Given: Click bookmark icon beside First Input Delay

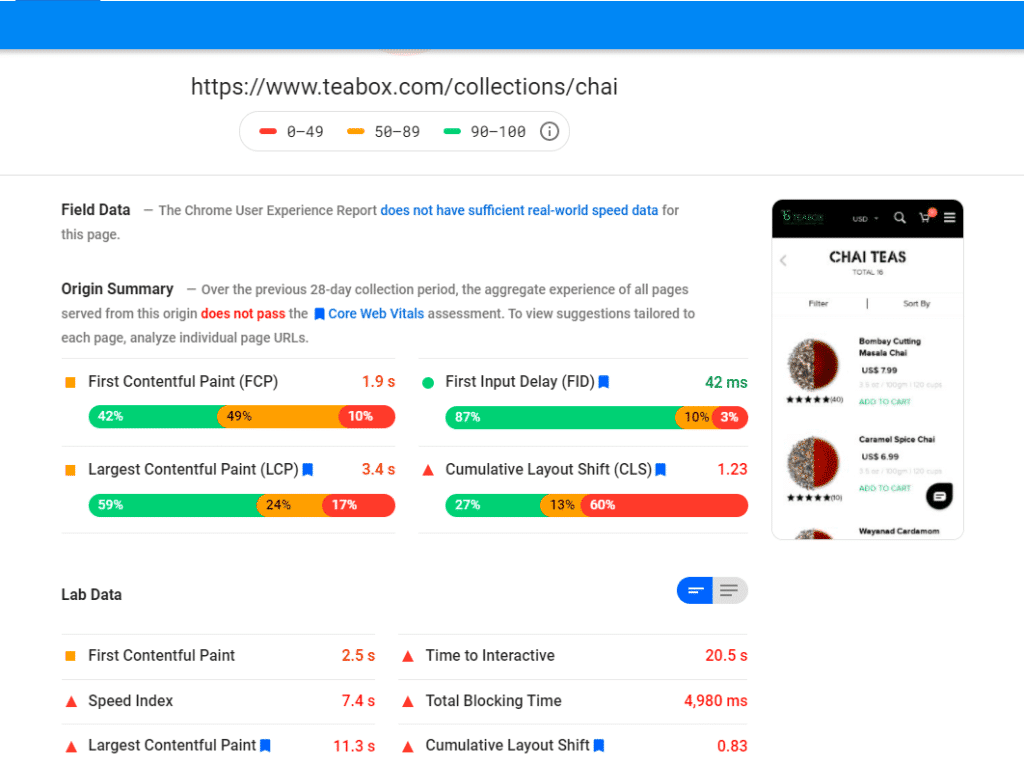Looking at the screenshot, I should (604, 382).
